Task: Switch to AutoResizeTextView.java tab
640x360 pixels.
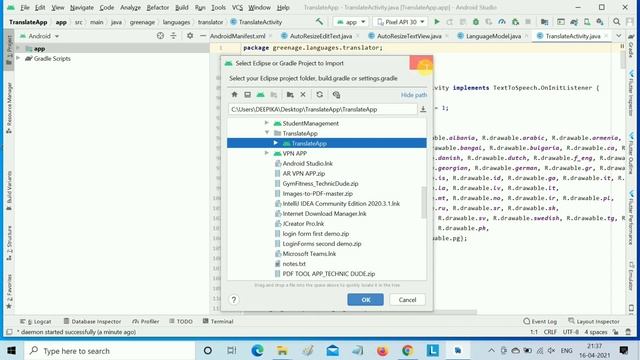Action: [x=409, y=36]
